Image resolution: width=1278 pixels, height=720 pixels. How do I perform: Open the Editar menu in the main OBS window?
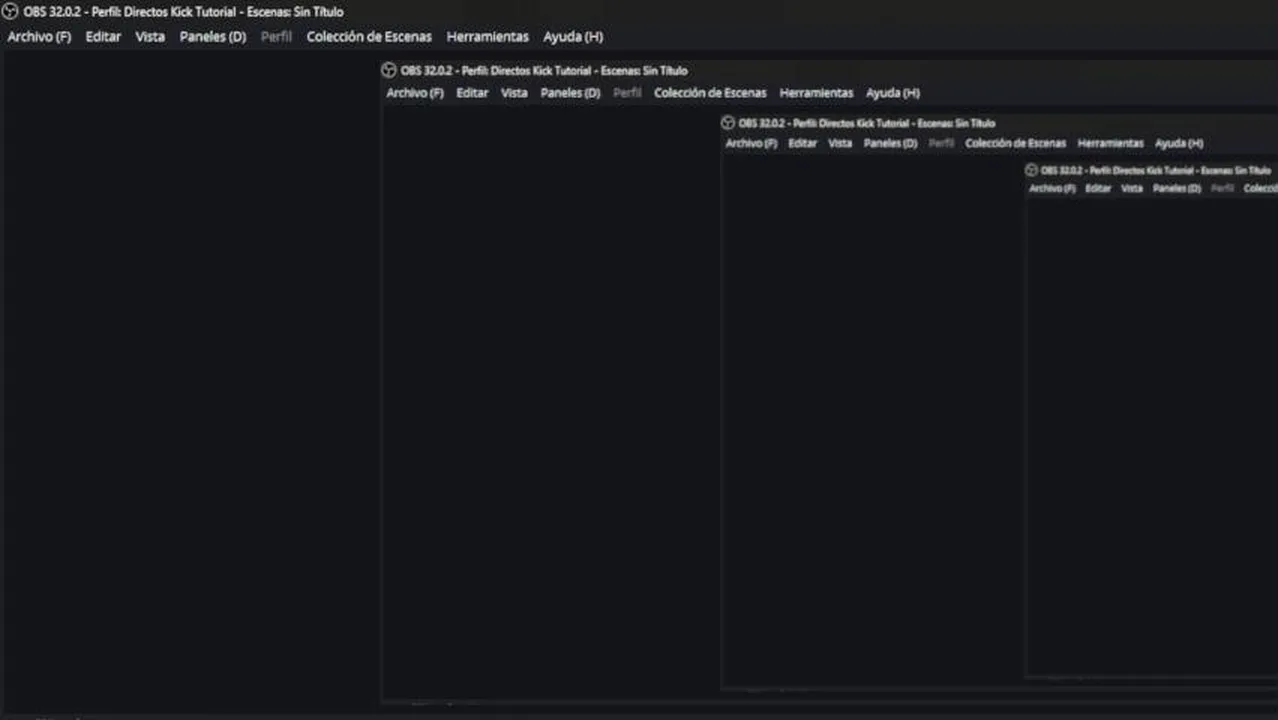point(103,37)
